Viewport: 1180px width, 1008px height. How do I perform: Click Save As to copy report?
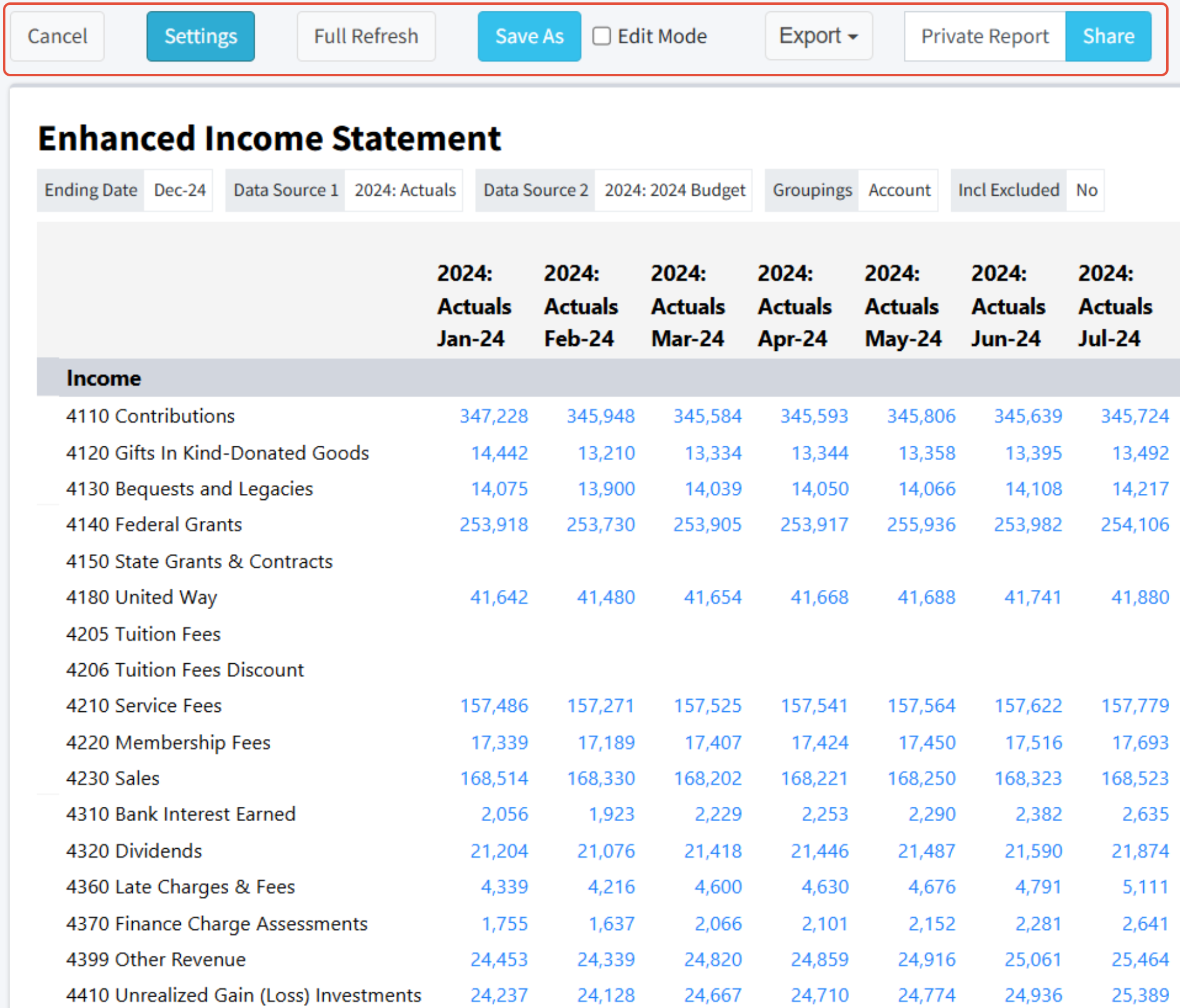(528, 37)
